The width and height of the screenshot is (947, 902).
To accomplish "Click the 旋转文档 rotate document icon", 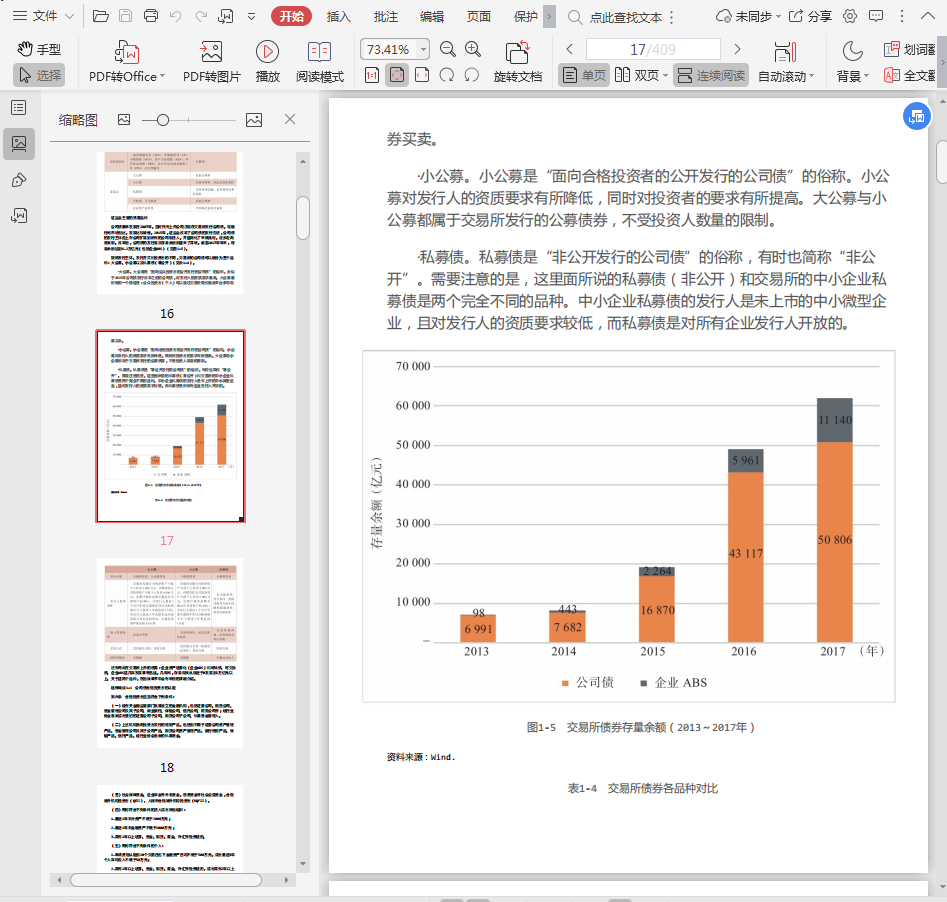I will pyautogui.click(x=517, y=52).
